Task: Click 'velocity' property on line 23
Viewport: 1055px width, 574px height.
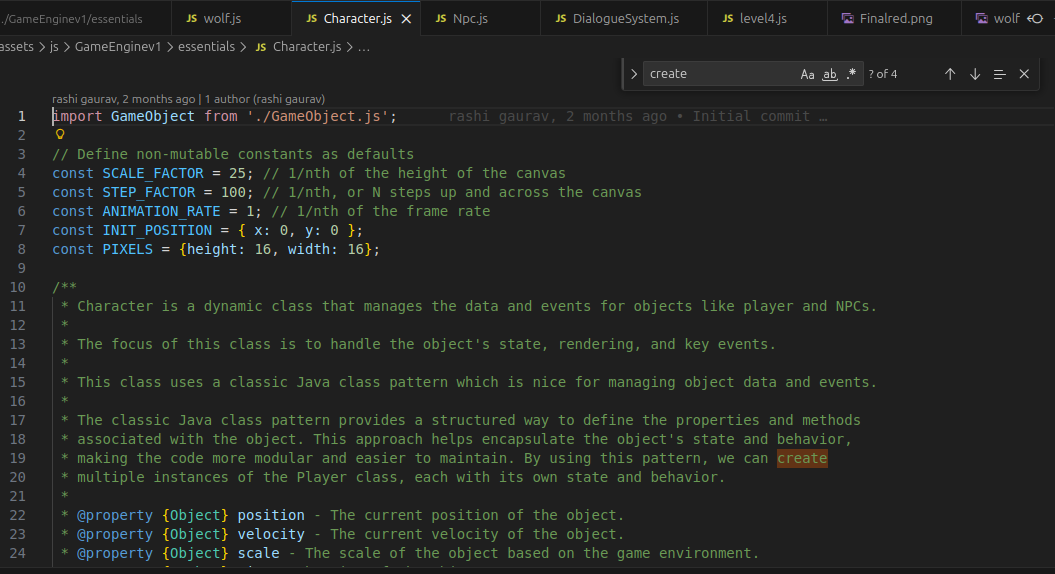Action: 271,534
